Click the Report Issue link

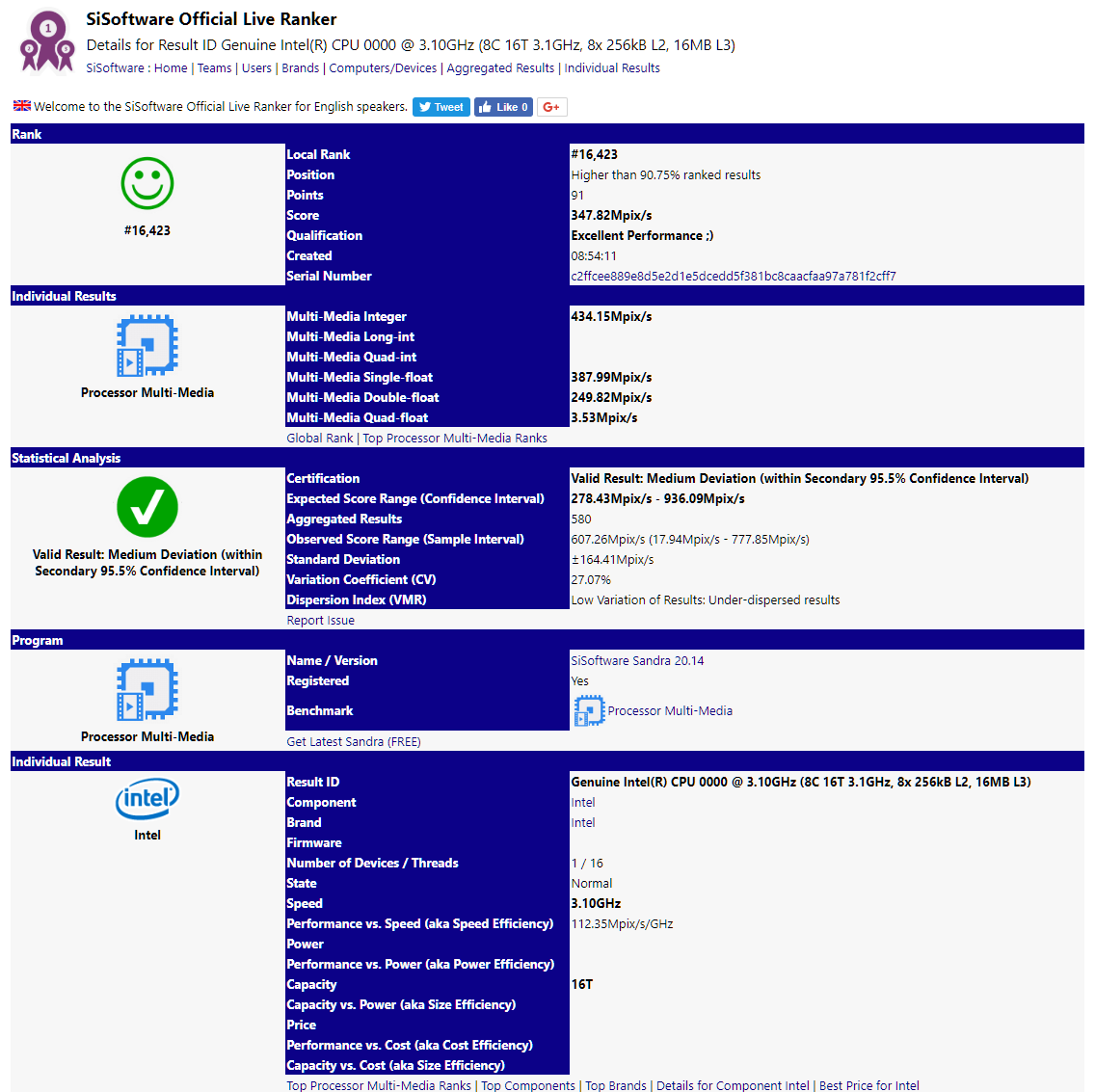(321, 620)
